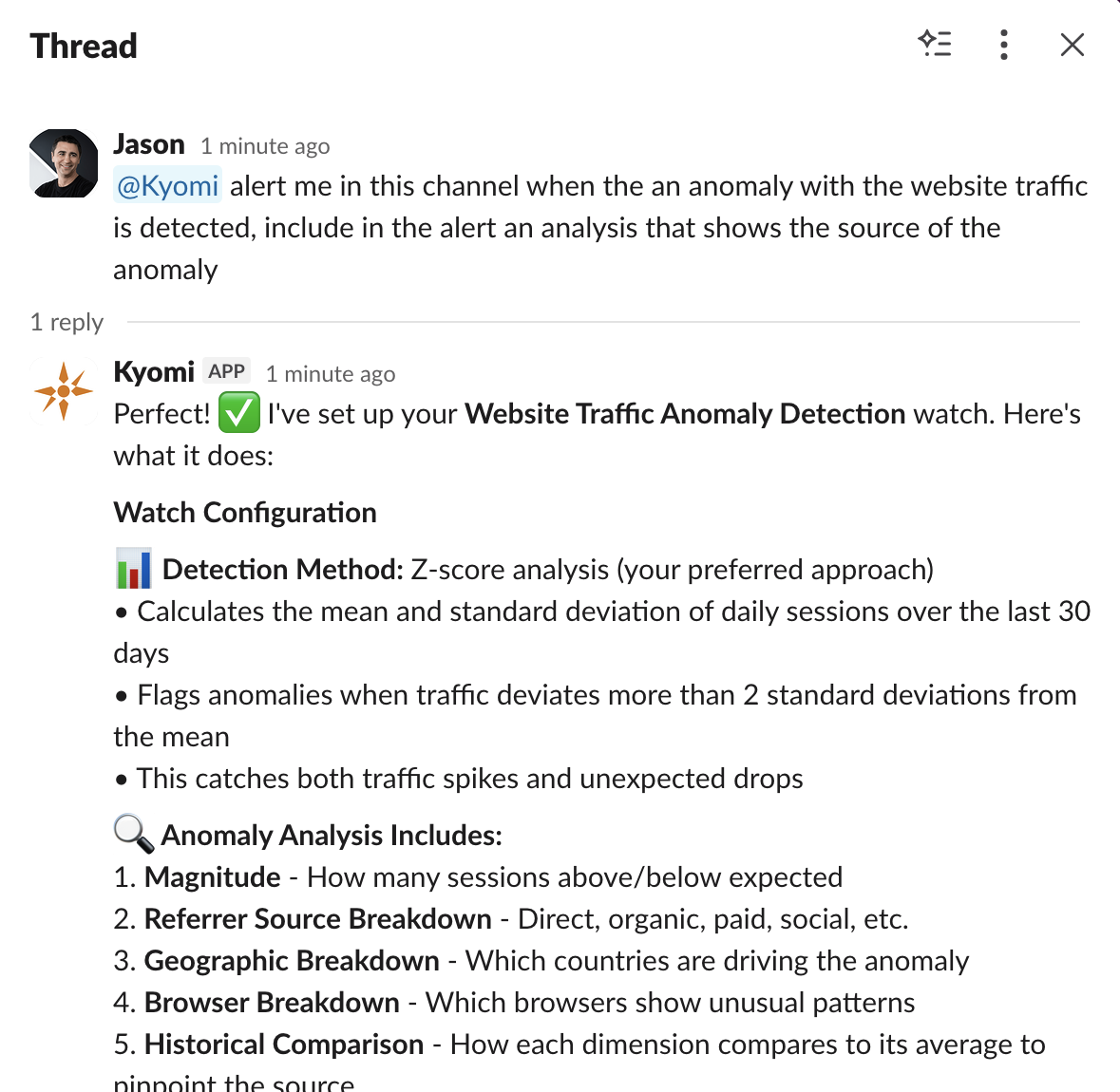Click the green checkmark emoji in Kyomi's reply

tap(238, 414)
